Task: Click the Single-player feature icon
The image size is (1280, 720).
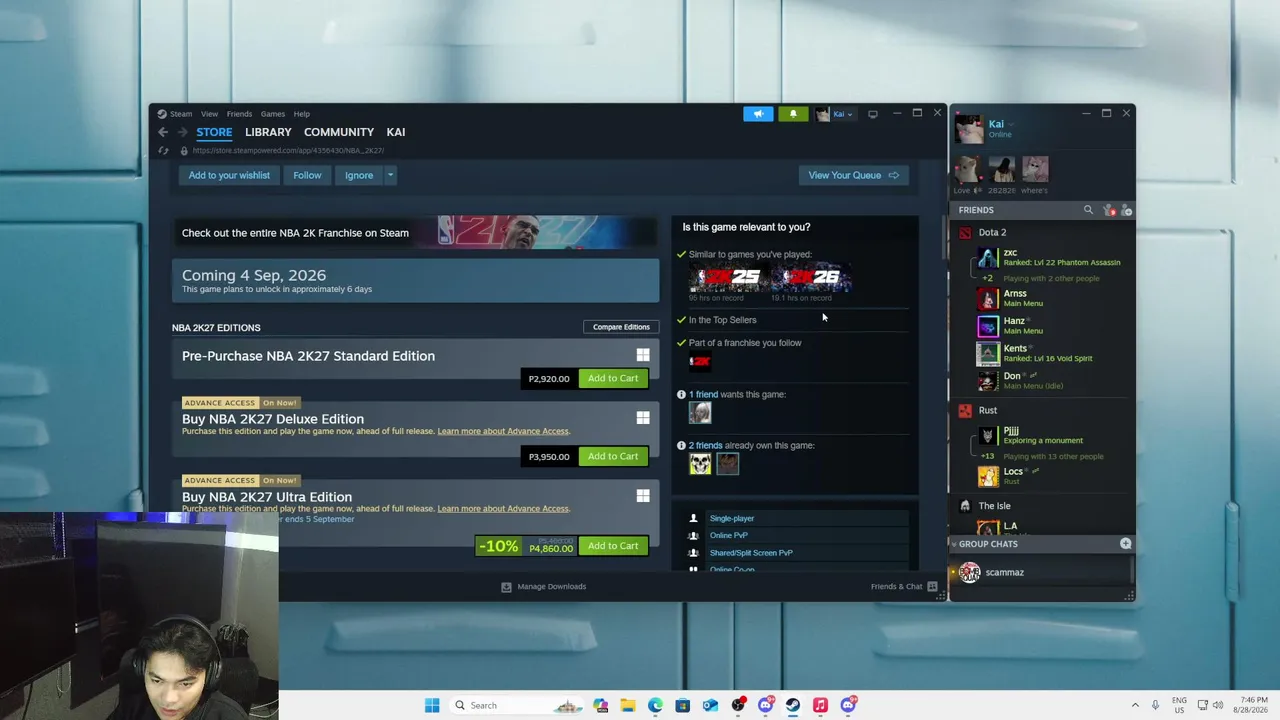Action: (693, 518)
